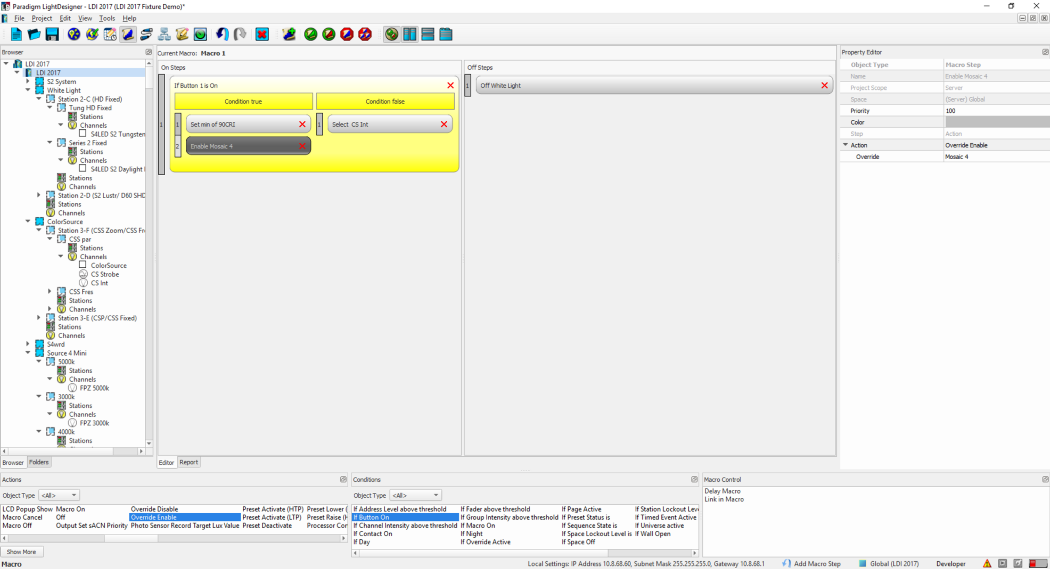This screenshot has width=1050, height=569.
Task: Open the Tools menu
Action: [106, 18]
